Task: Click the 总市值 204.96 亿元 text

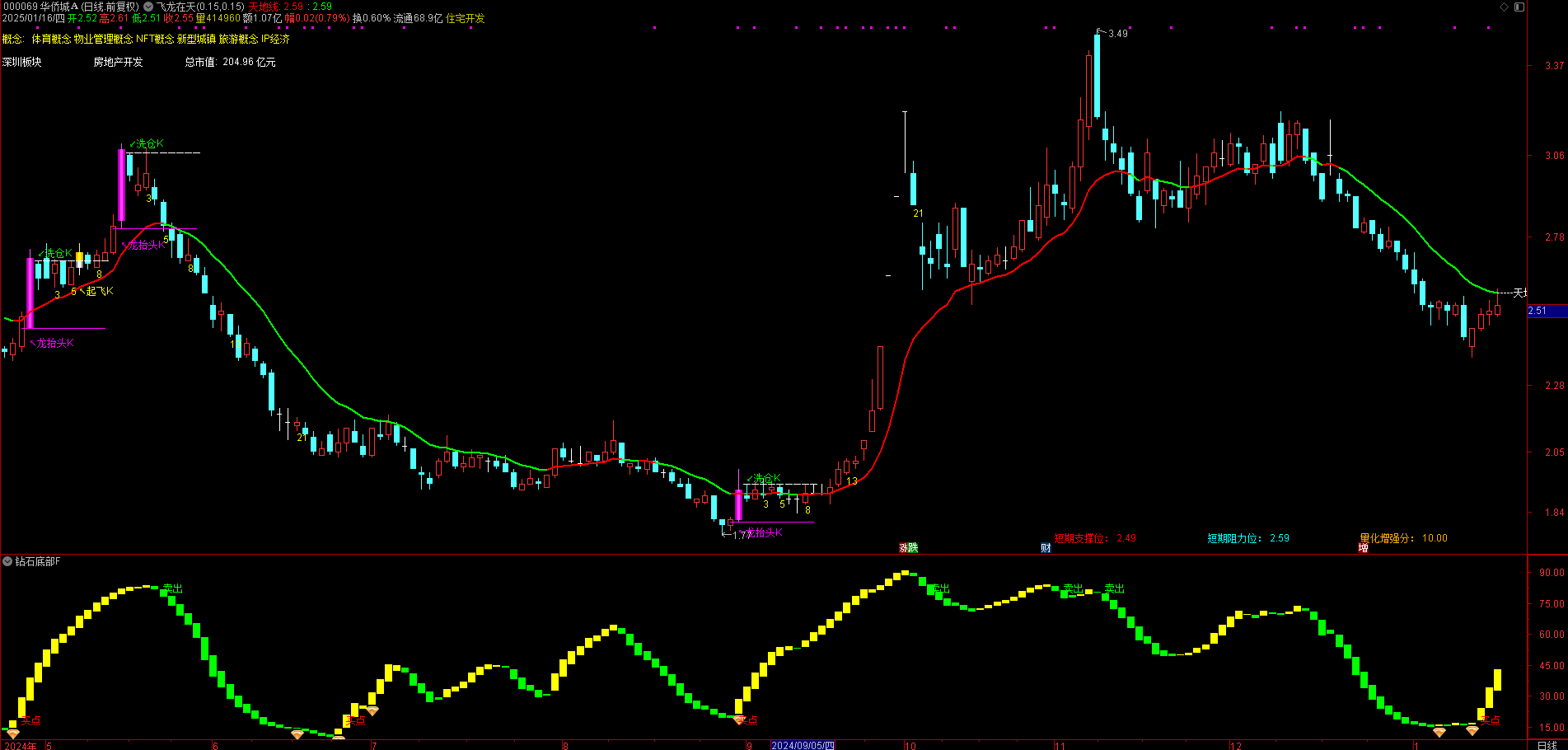Action: coord(230,62)
